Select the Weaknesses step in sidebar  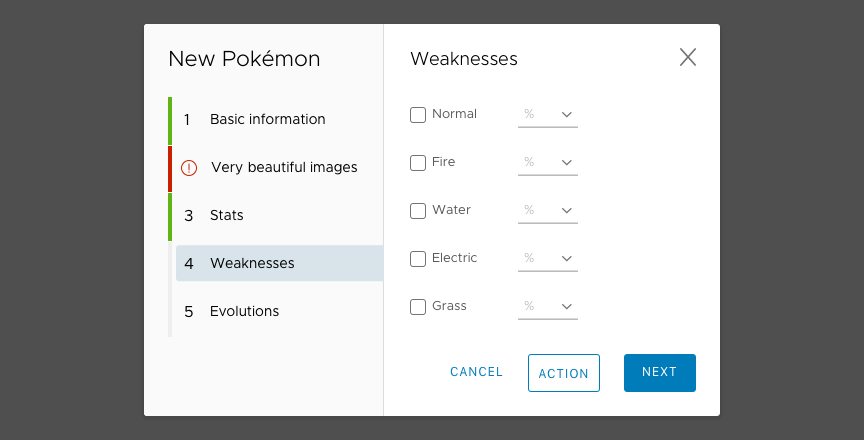(x=252, y=263)
